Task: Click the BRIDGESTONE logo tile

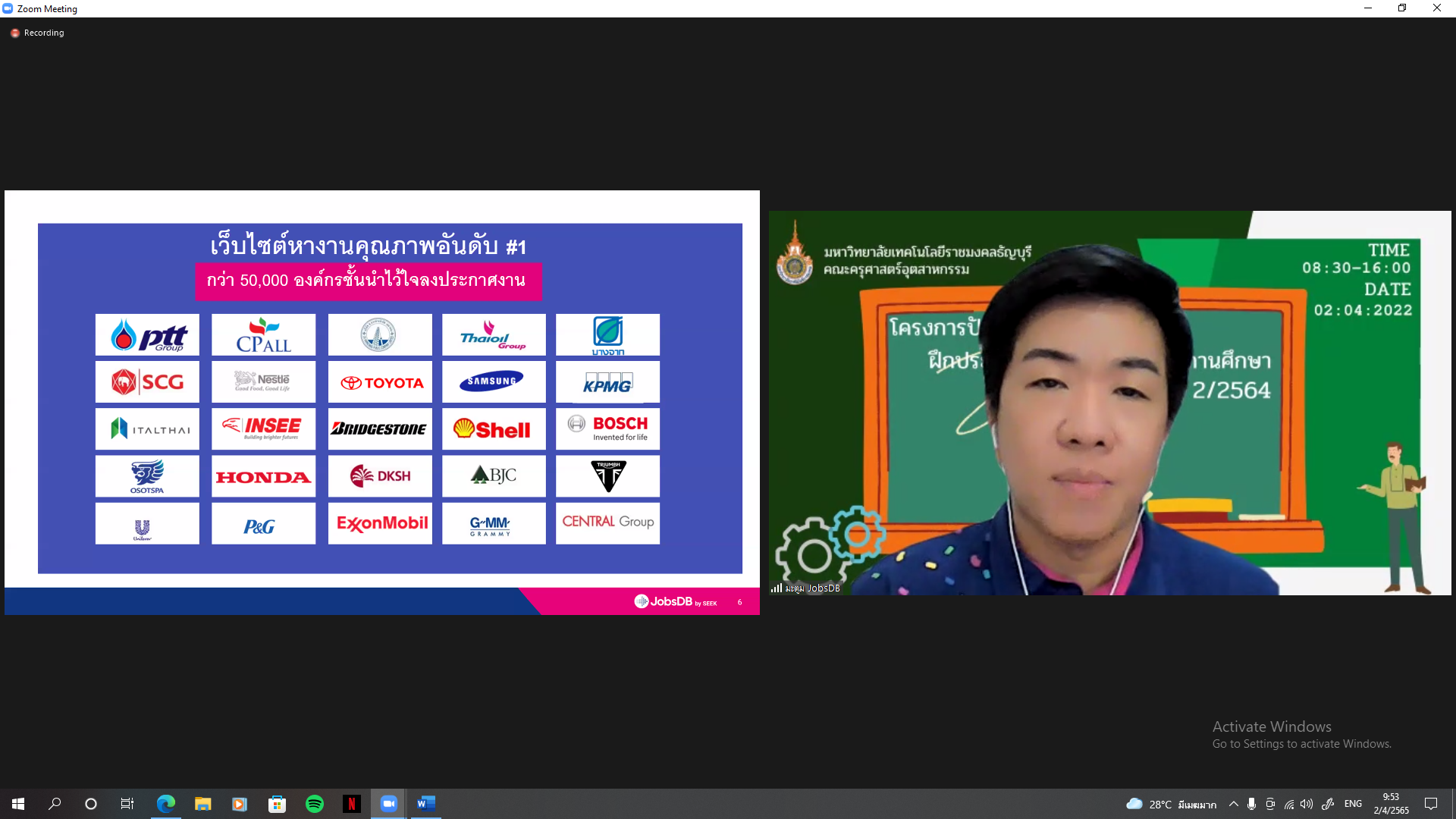Action: pos(380,429)
